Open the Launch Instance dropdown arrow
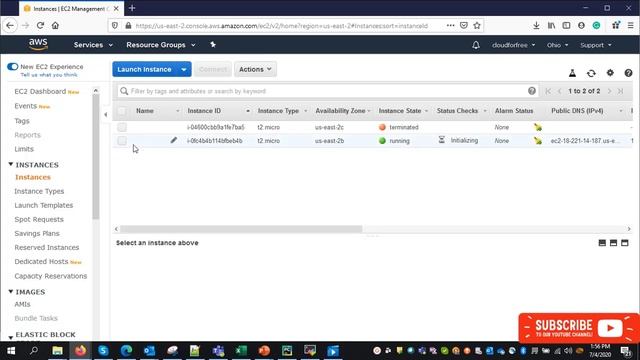The image size is (640, 360). (x=184, y=69)
